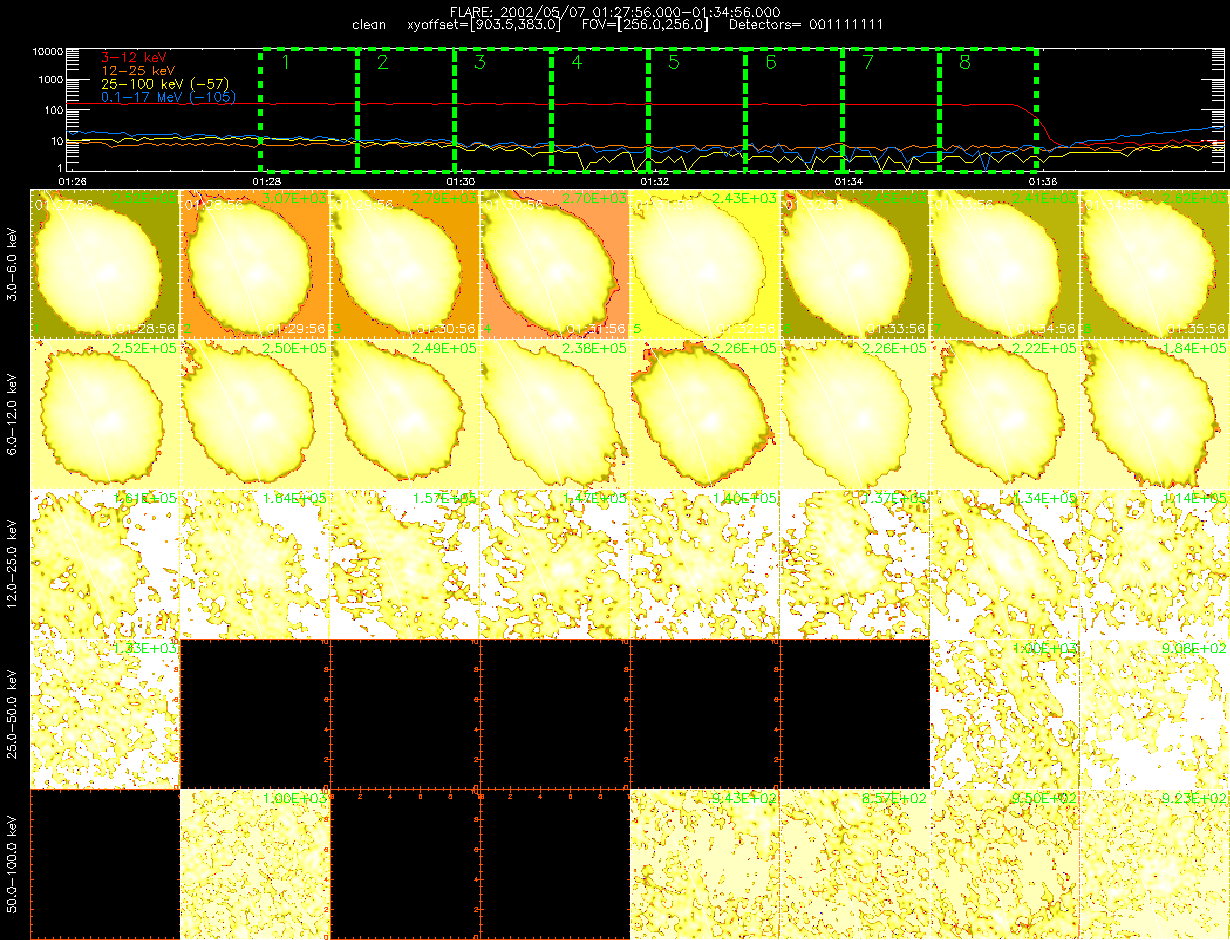Image resolution: width=1230 pixels, height=940 pixels.
Task: Open 12.0-25.0 keV image labeled 1.64E+05
Action: click(255, 564)
